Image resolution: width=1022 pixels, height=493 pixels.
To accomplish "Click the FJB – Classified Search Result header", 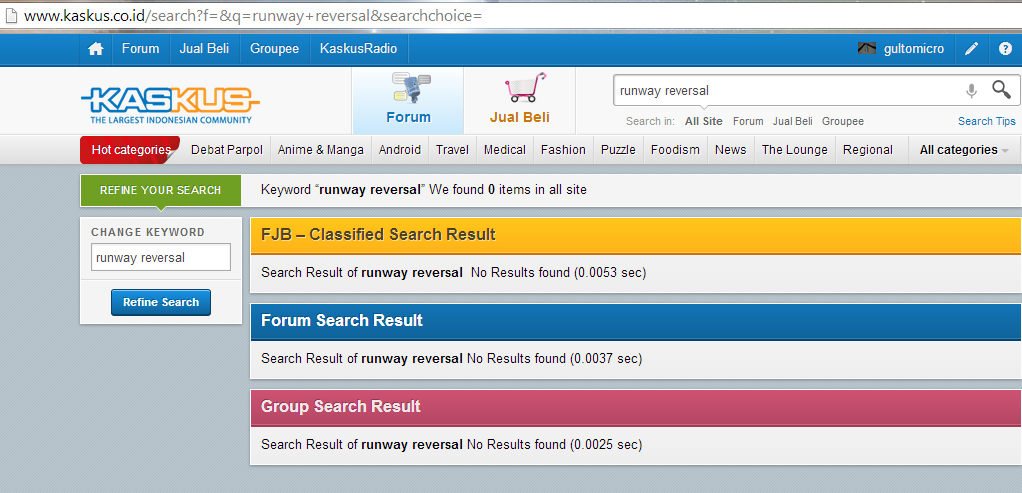I will 636,235.
